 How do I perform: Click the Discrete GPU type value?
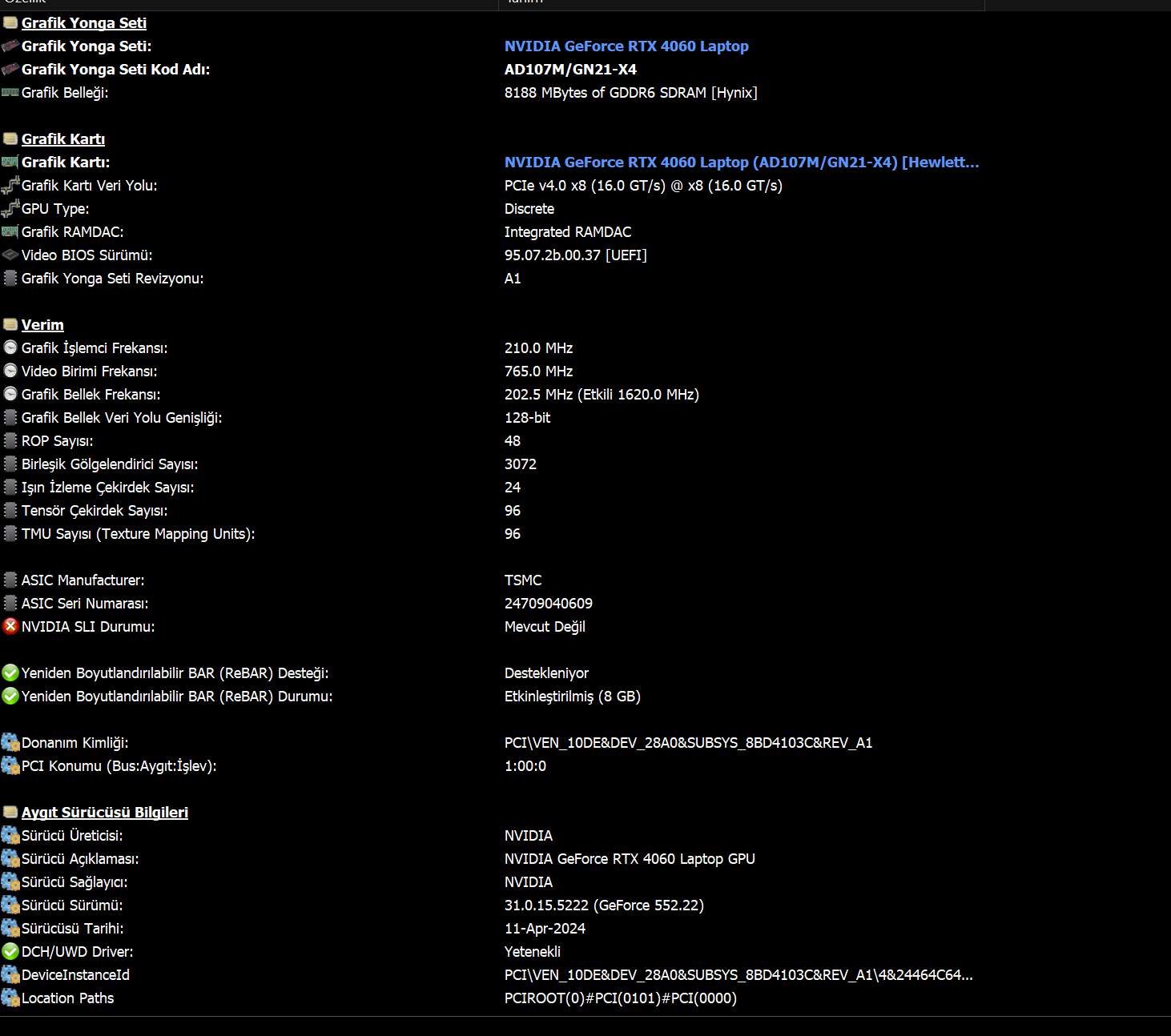tap(529, 209)
